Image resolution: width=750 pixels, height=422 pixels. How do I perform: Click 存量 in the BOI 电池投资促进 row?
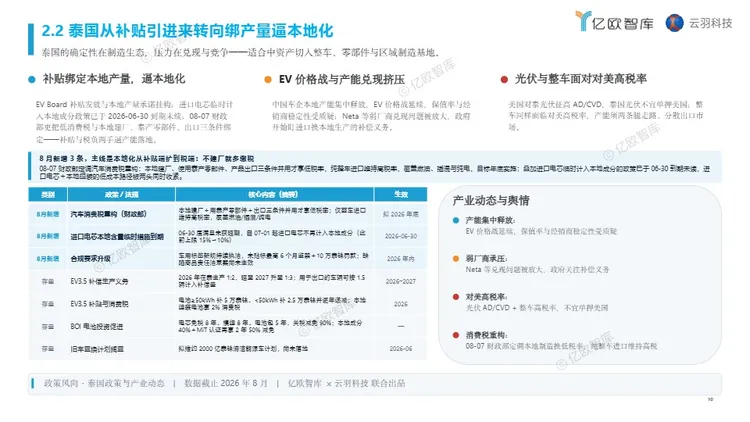[x=48, y=326]
